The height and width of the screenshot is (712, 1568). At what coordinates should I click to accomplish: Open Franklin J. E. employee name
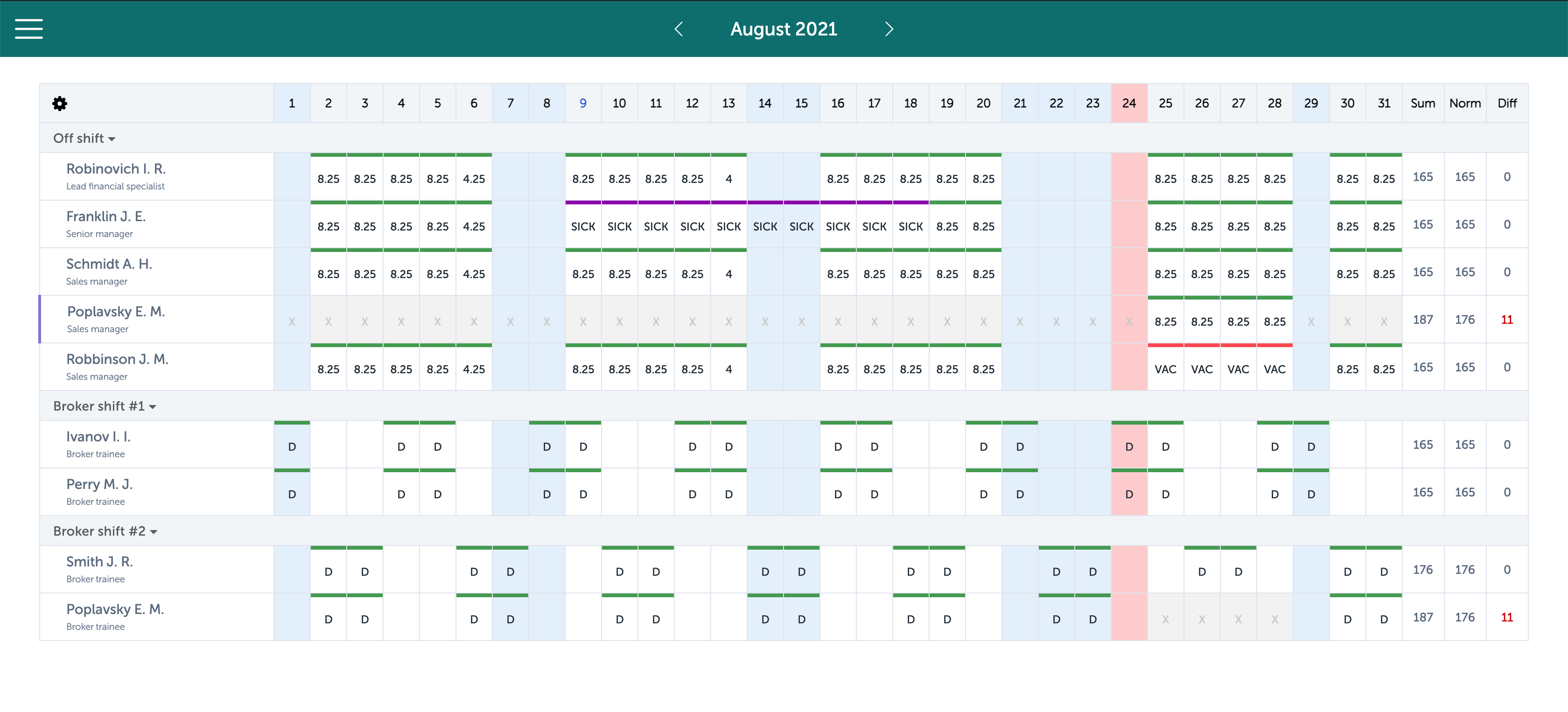pos(106,216)
